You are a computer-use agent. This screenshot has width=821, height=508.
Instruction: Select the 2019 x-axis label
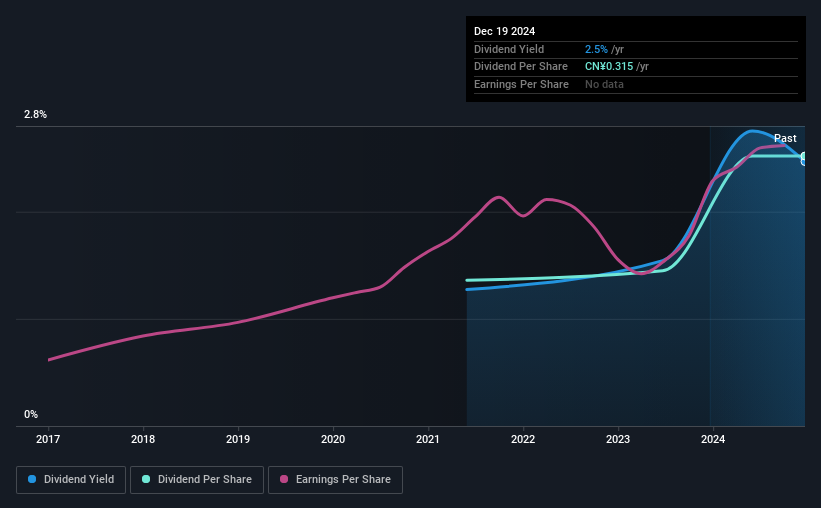point(238,439)
